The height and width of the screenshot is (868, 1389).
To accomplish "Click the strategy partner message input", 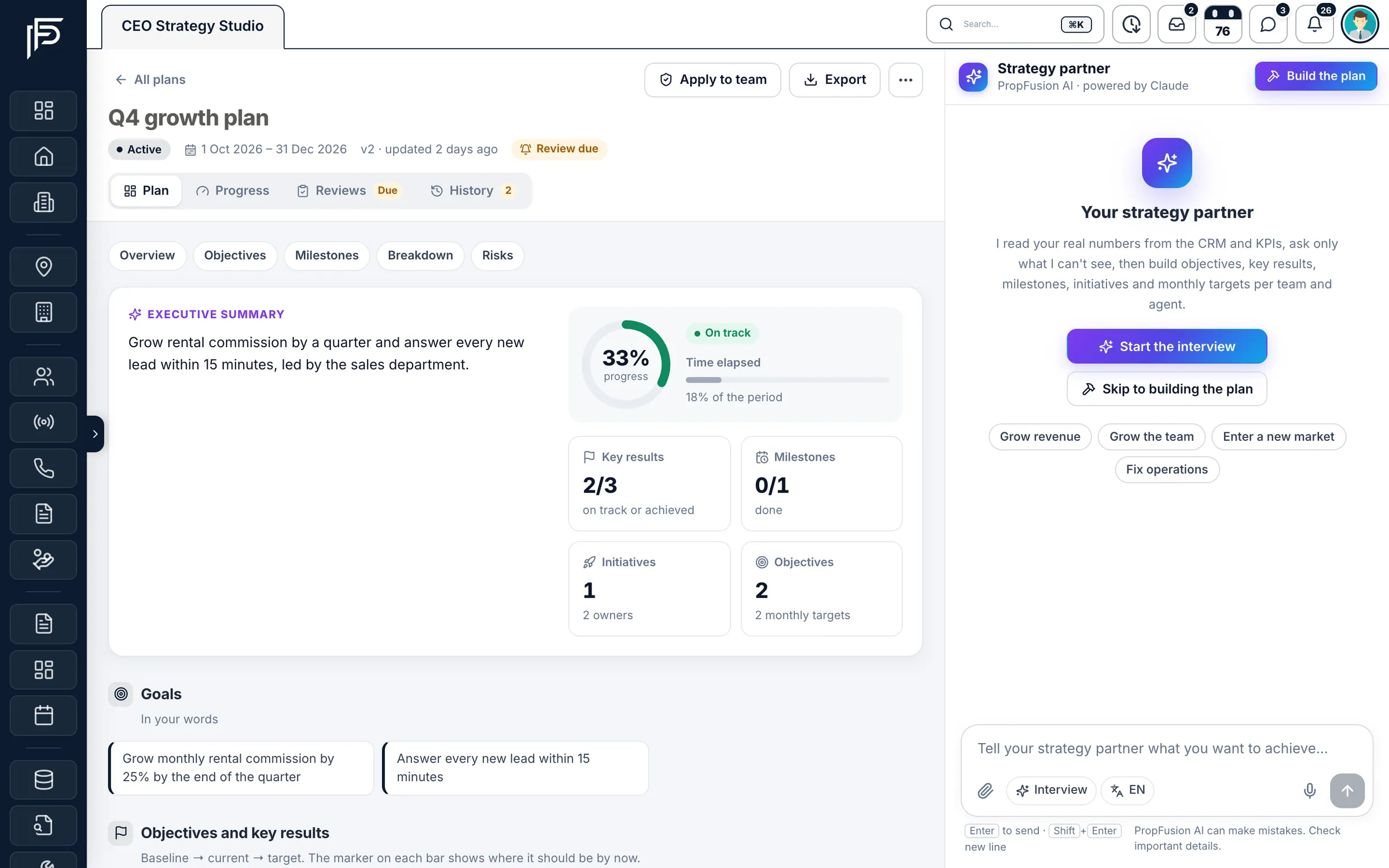I will pos(1166,749).
